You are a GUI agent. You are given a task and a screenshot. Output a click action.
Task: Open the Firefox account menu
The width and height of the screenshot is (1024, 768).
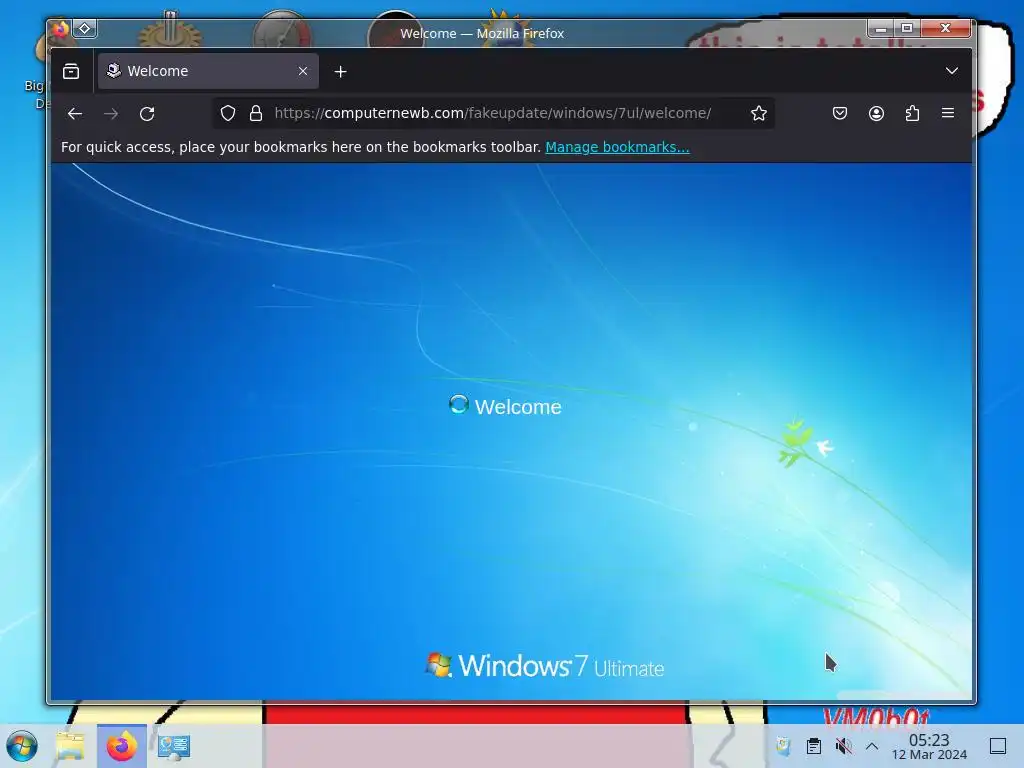tap(876, 114)
